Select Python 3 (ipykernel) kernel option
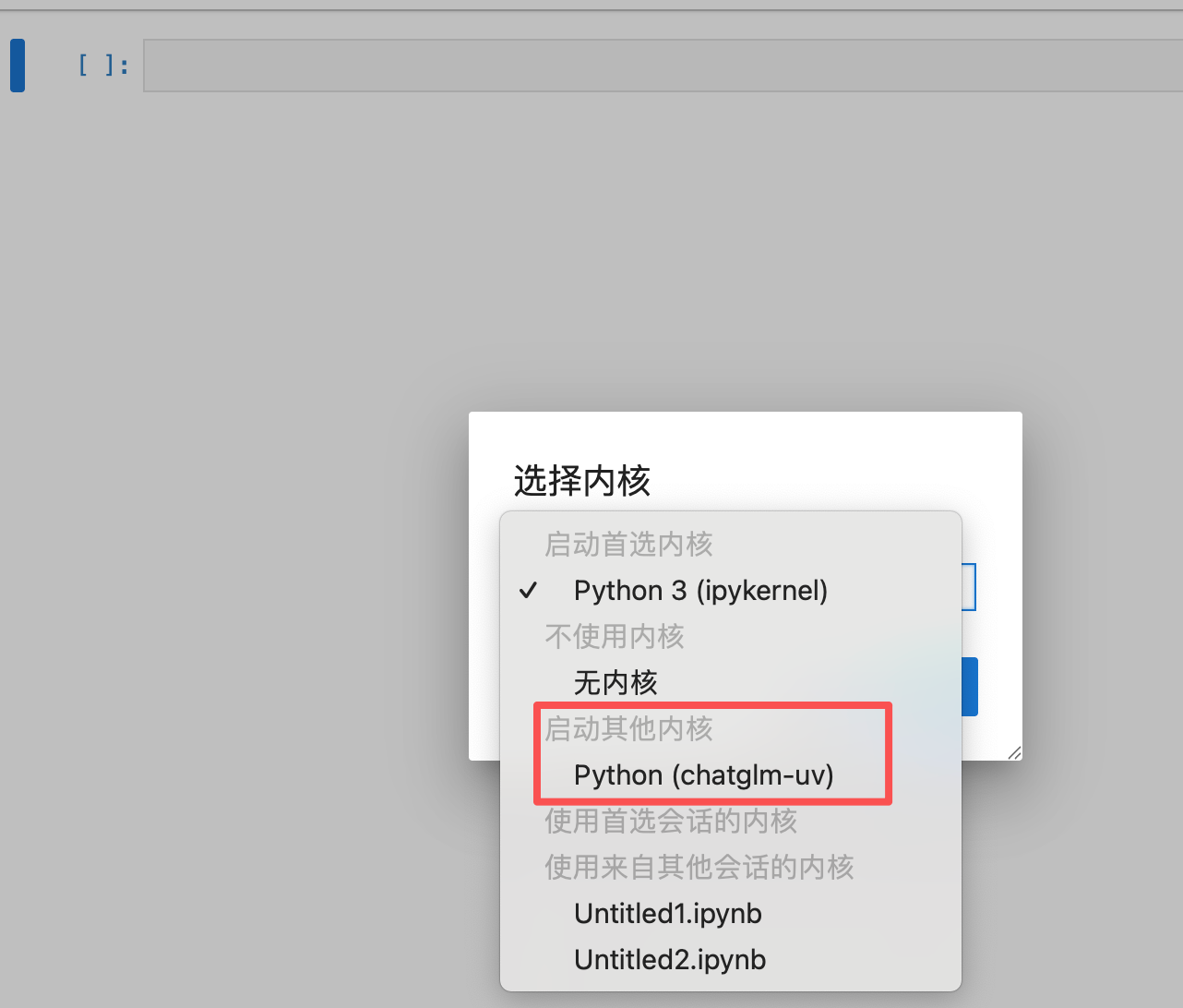Image resolution: width=1183 pixels, height=1008 pixels. 731,591
